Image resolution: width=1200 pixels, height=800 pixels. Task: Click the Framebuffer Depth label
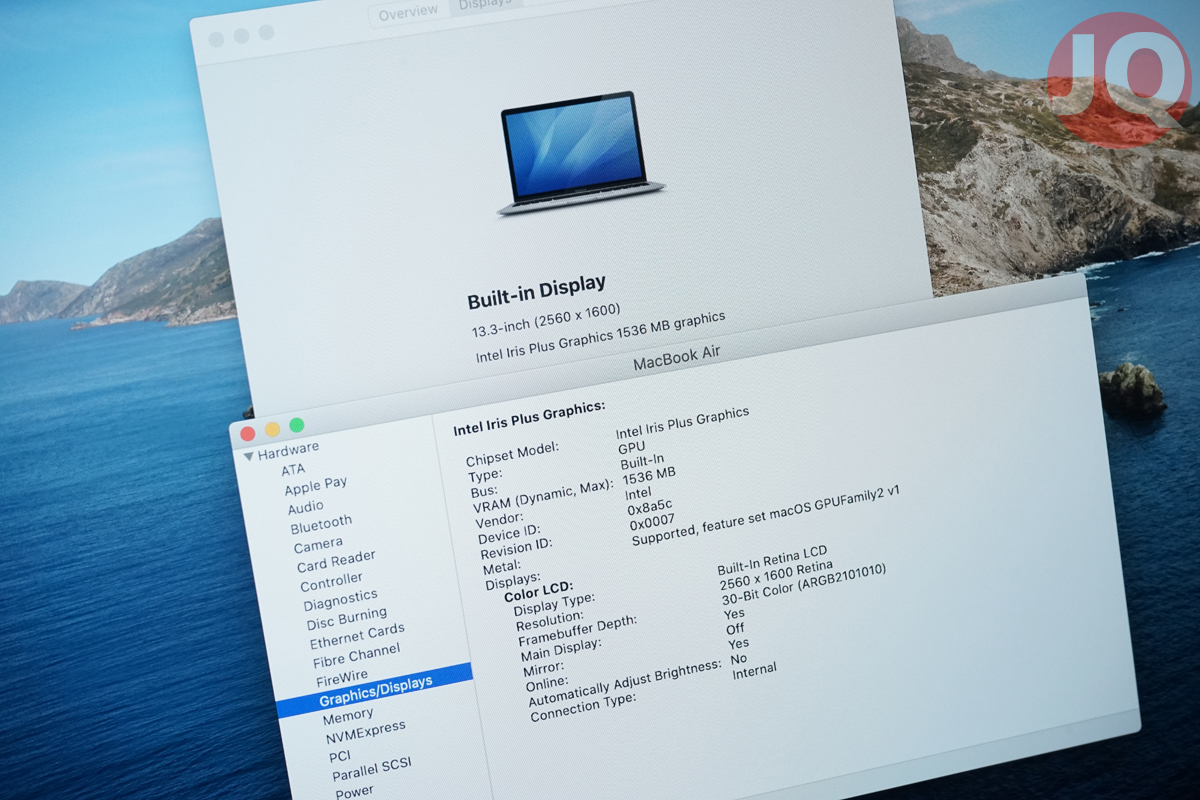click(577, 630)
